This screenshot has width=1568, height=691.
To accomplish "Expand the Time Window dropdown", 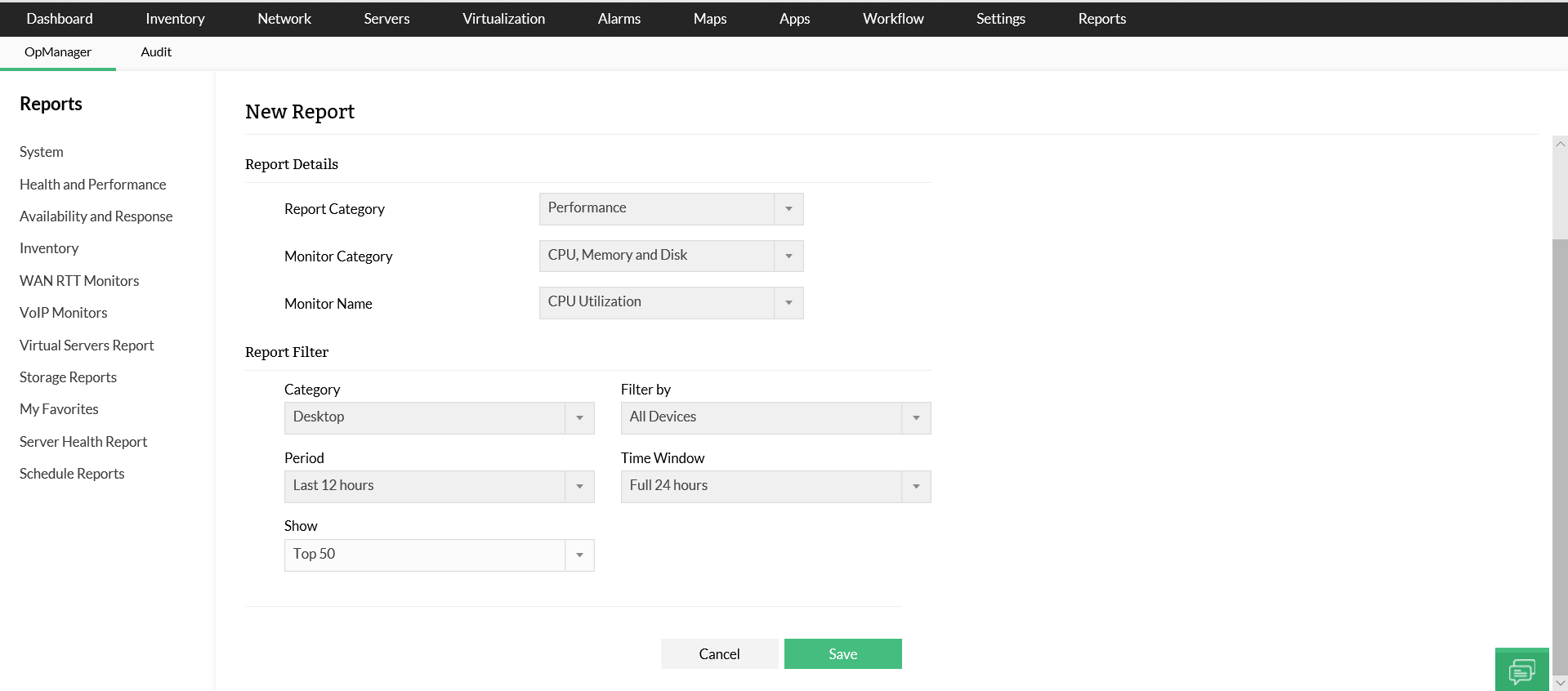I will coord(916,487).
